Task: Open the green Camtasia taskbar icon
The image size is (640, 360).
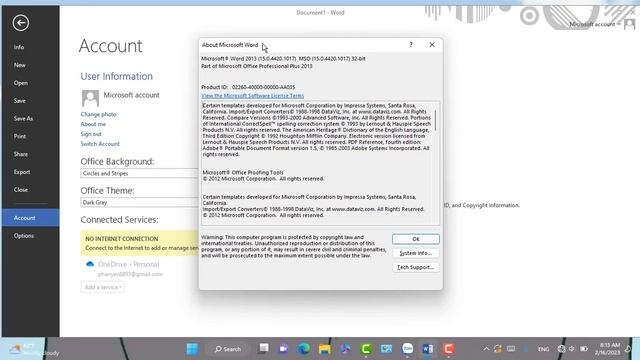Action: [x=366, y=349]
